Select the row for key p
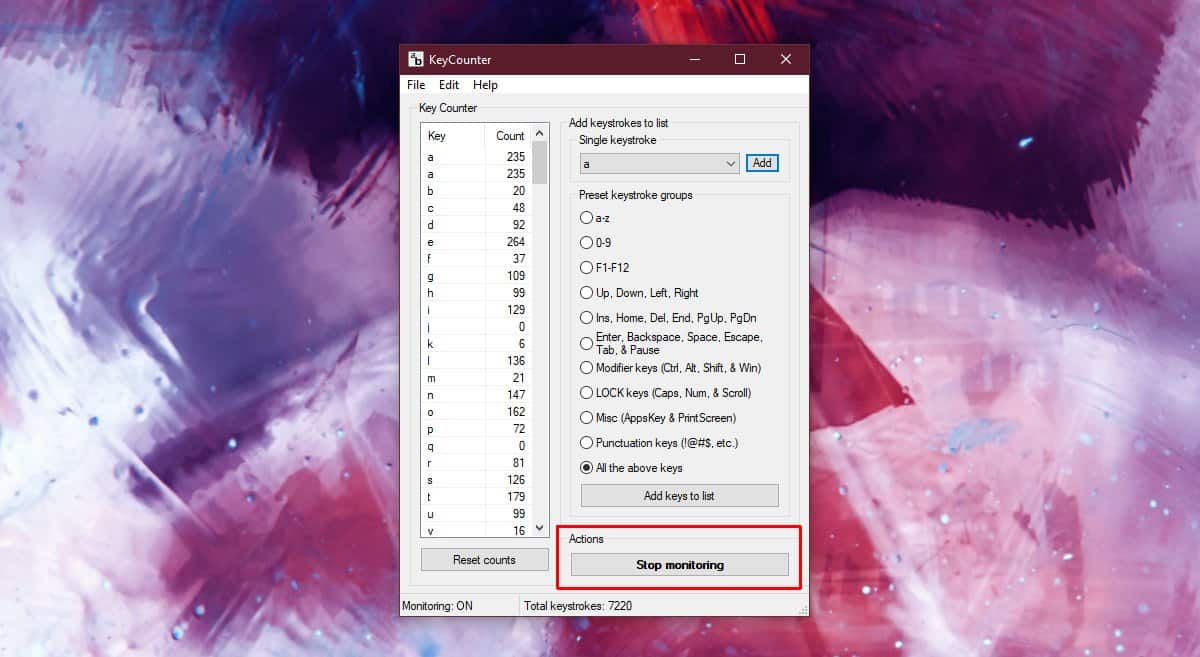 [476, 429]
